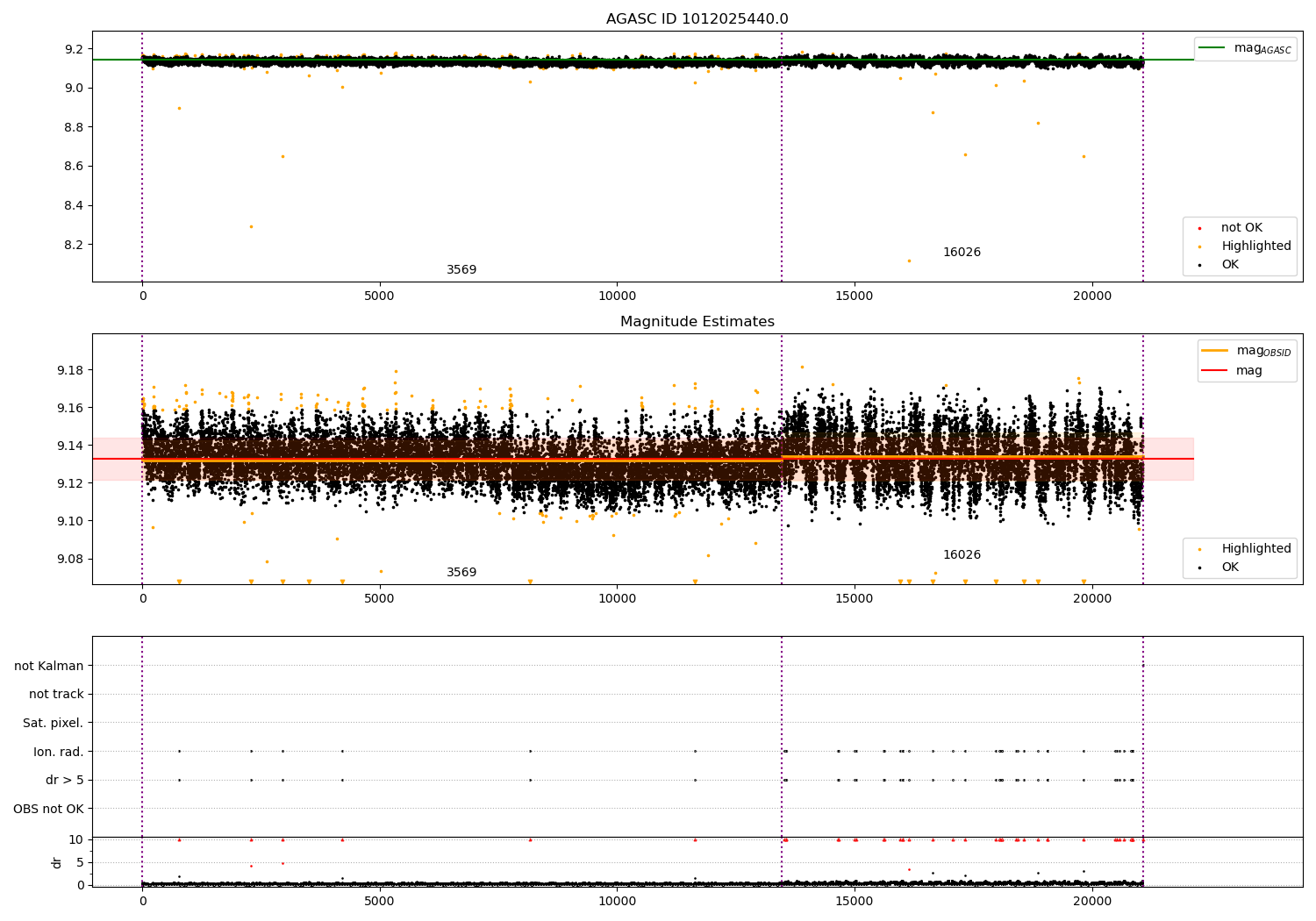Image resolution: width=1316 pixels, height=921 pixels.
Task: Select green mag AGASC line sample in legend
Action: click(x=1212, y=48)
